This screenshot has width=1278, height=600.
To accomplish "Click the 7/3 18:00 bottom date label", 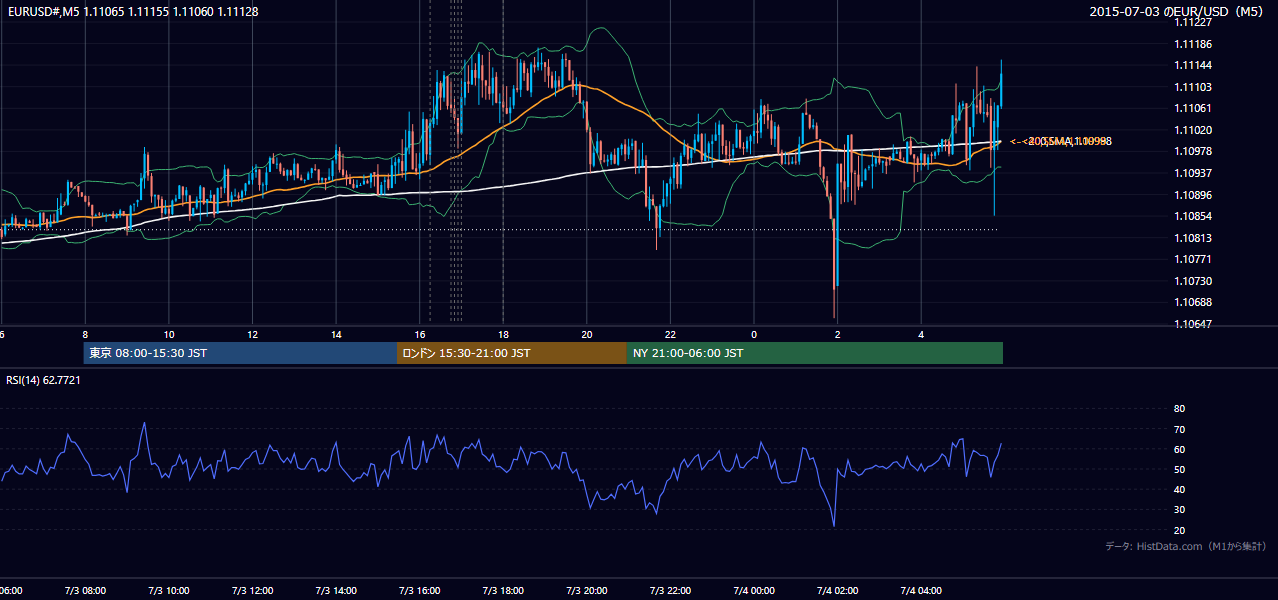I will [503, 591].
